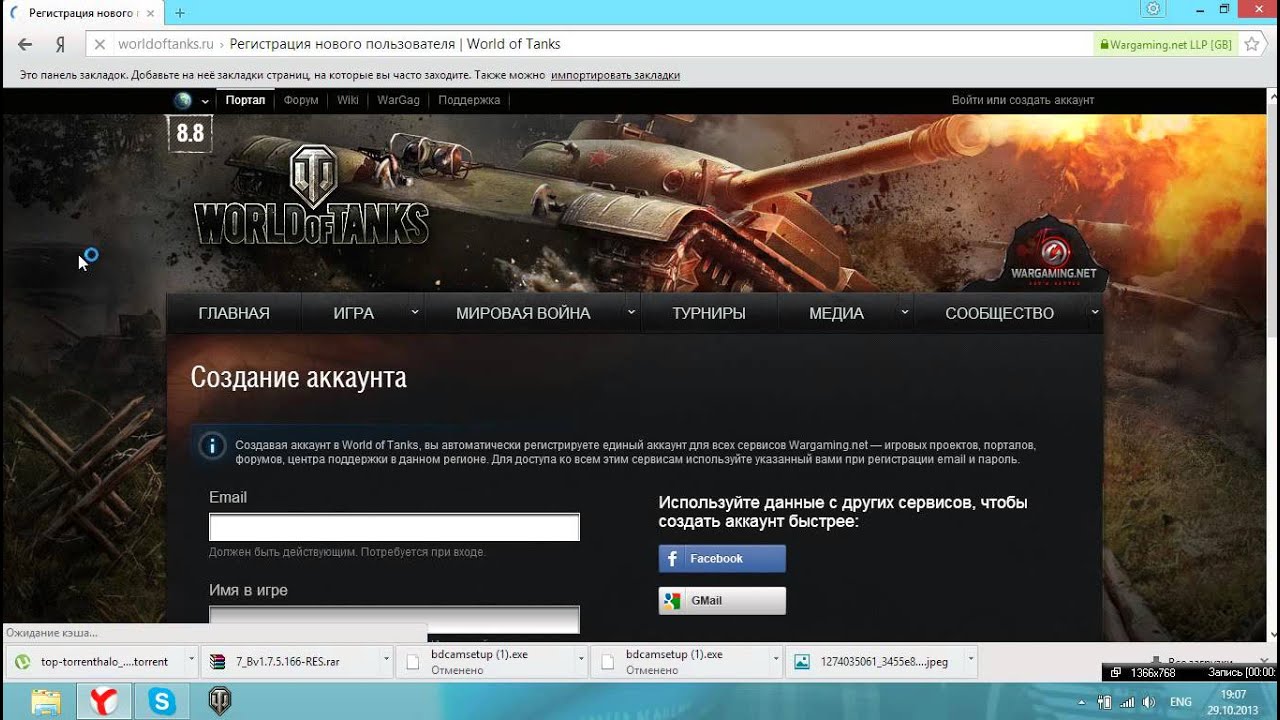
Task: Expand options for 7_Bv1.7.5.166-RES.rar download
Action: click(x=386, y=661)
